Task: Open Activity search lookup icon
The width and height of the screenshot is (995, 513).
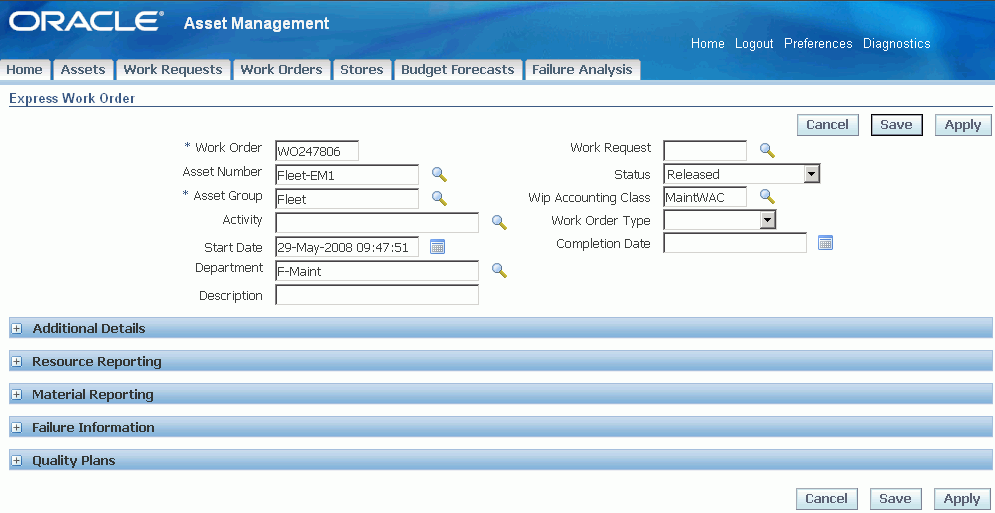Action: [499, 222]
